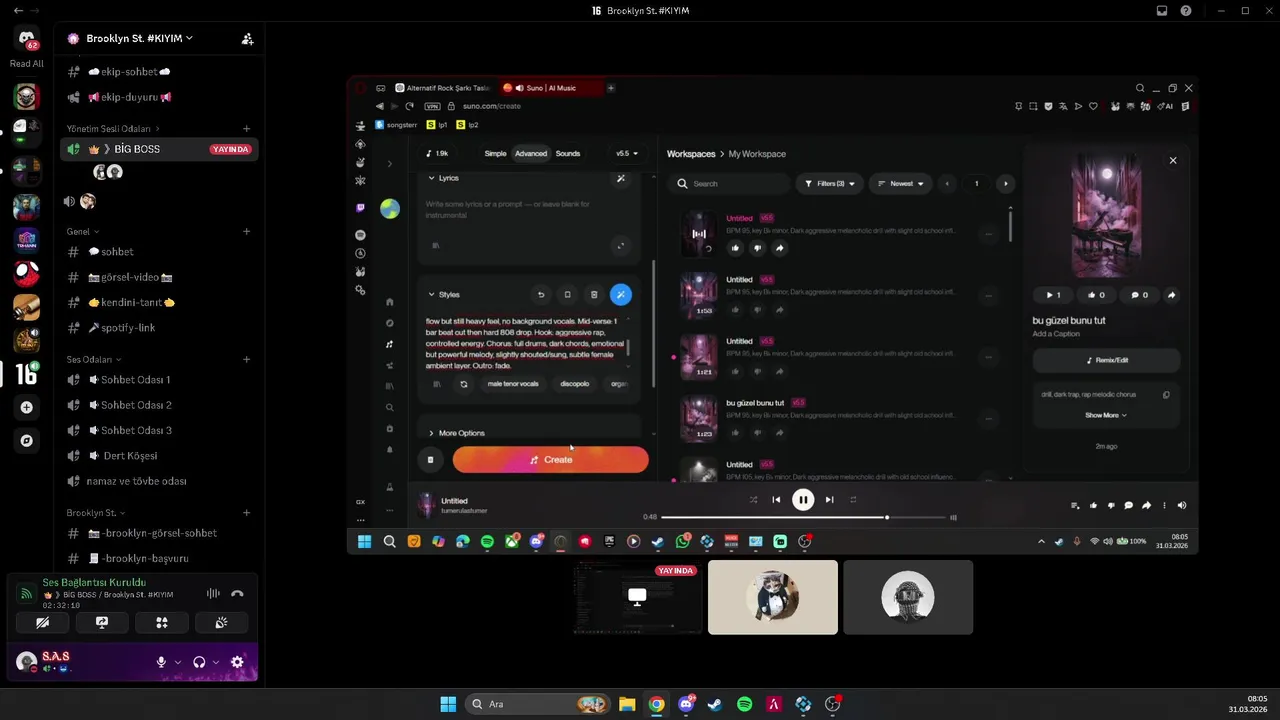Click magic wand icon in Lyrics header

click(x=621, y=178)
